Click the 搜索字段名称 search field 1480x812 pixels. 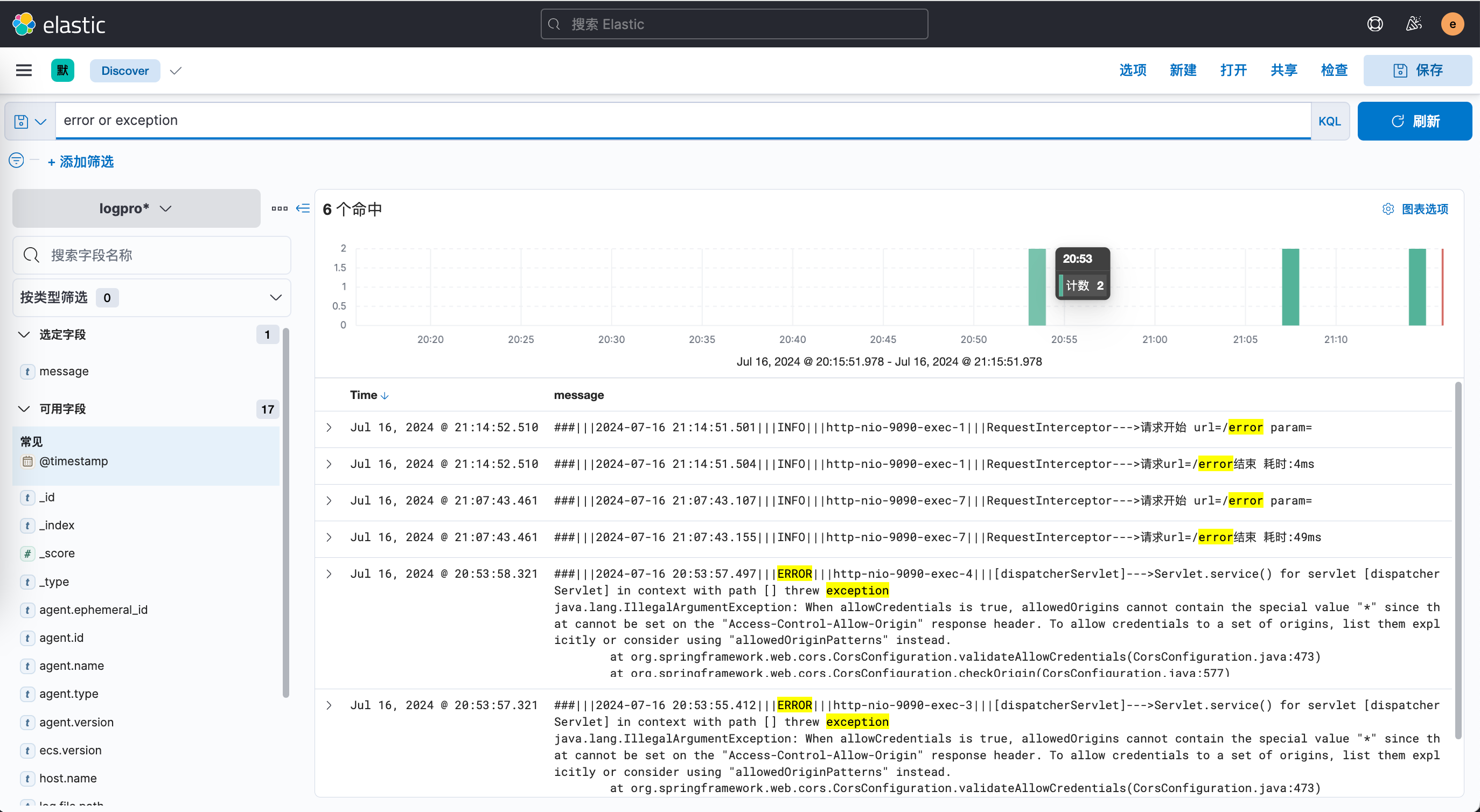(x=152, y=255)
